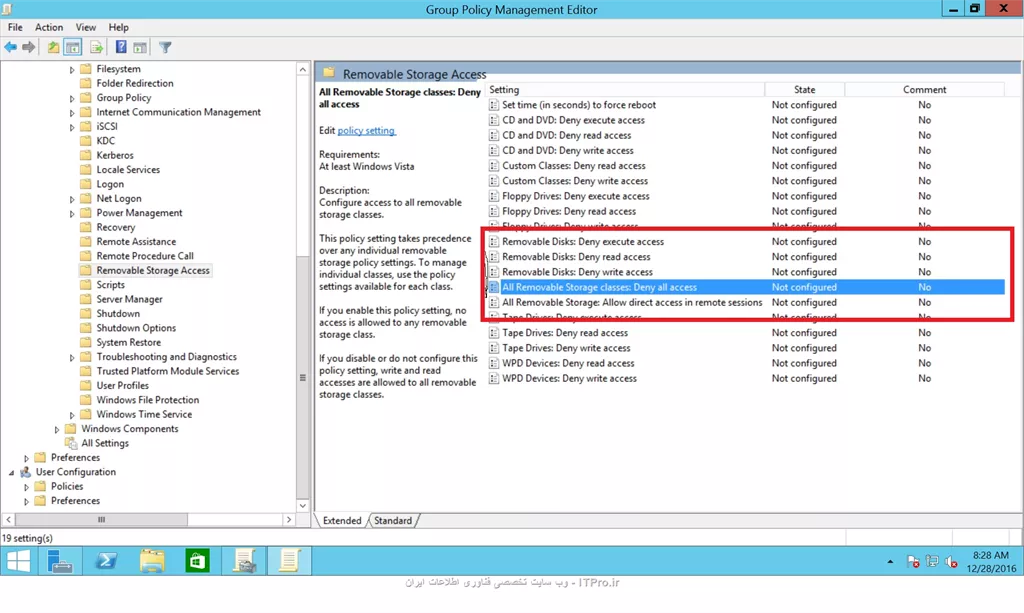Image resolution: width=1024 pixels, height=613 pixels.
Task: Sort by the Comment column header
Action: pos(924,89)
